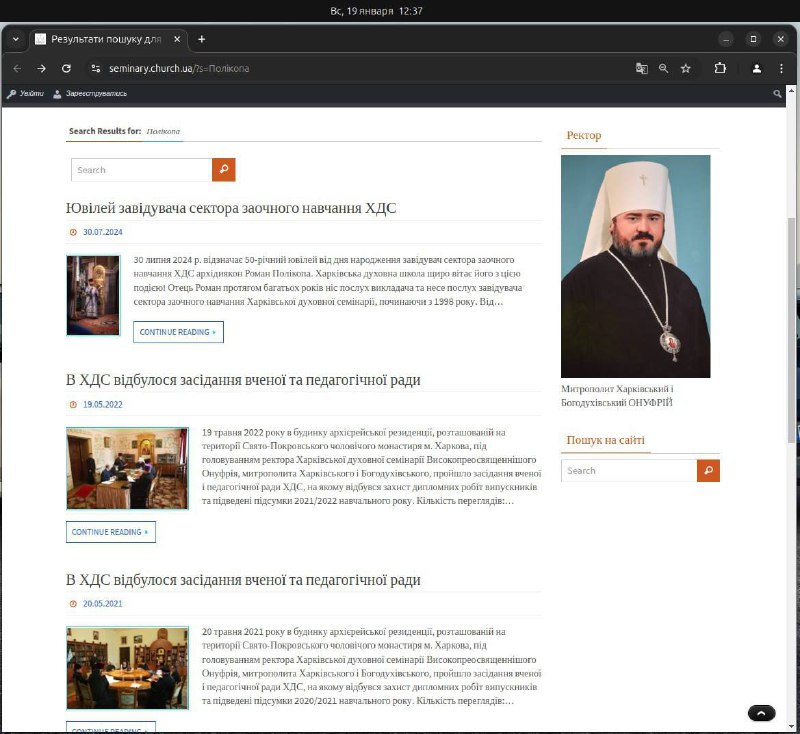Open the 19.05.2022 article titled В ХДС відбулося засідання
This screenshot has height=734, width=800.
(x=243, y=380)
